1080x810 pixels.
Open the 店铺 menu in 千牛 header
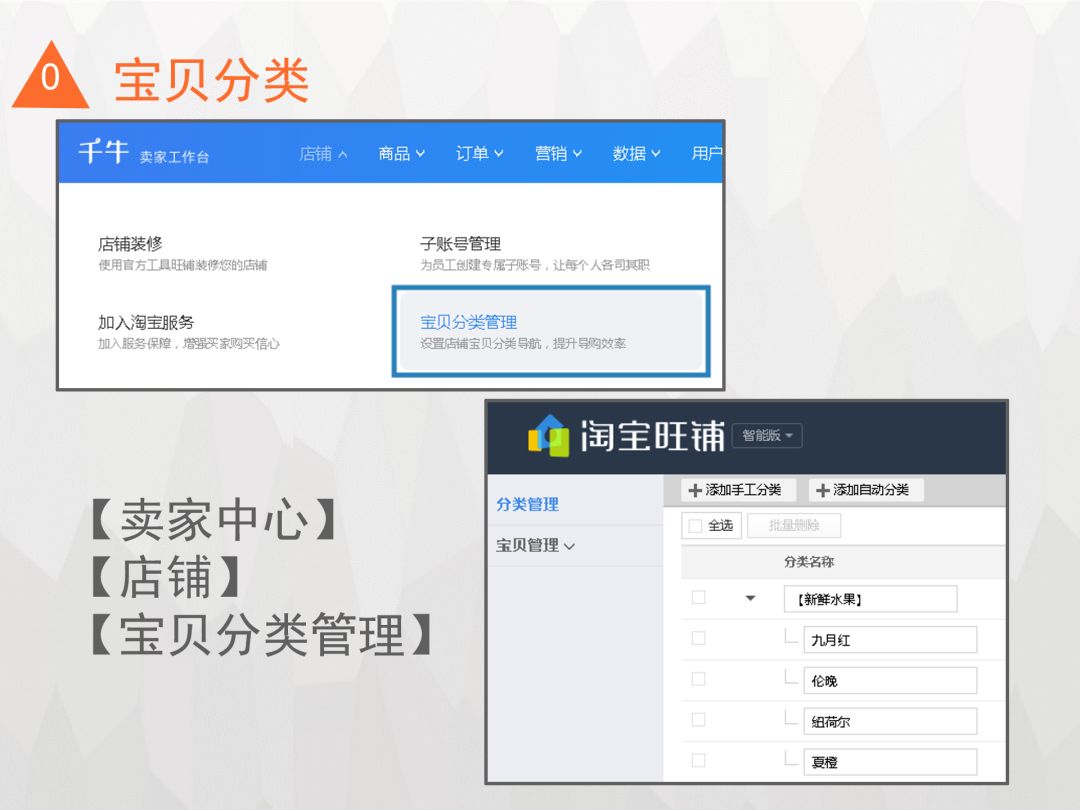(323, 153)
